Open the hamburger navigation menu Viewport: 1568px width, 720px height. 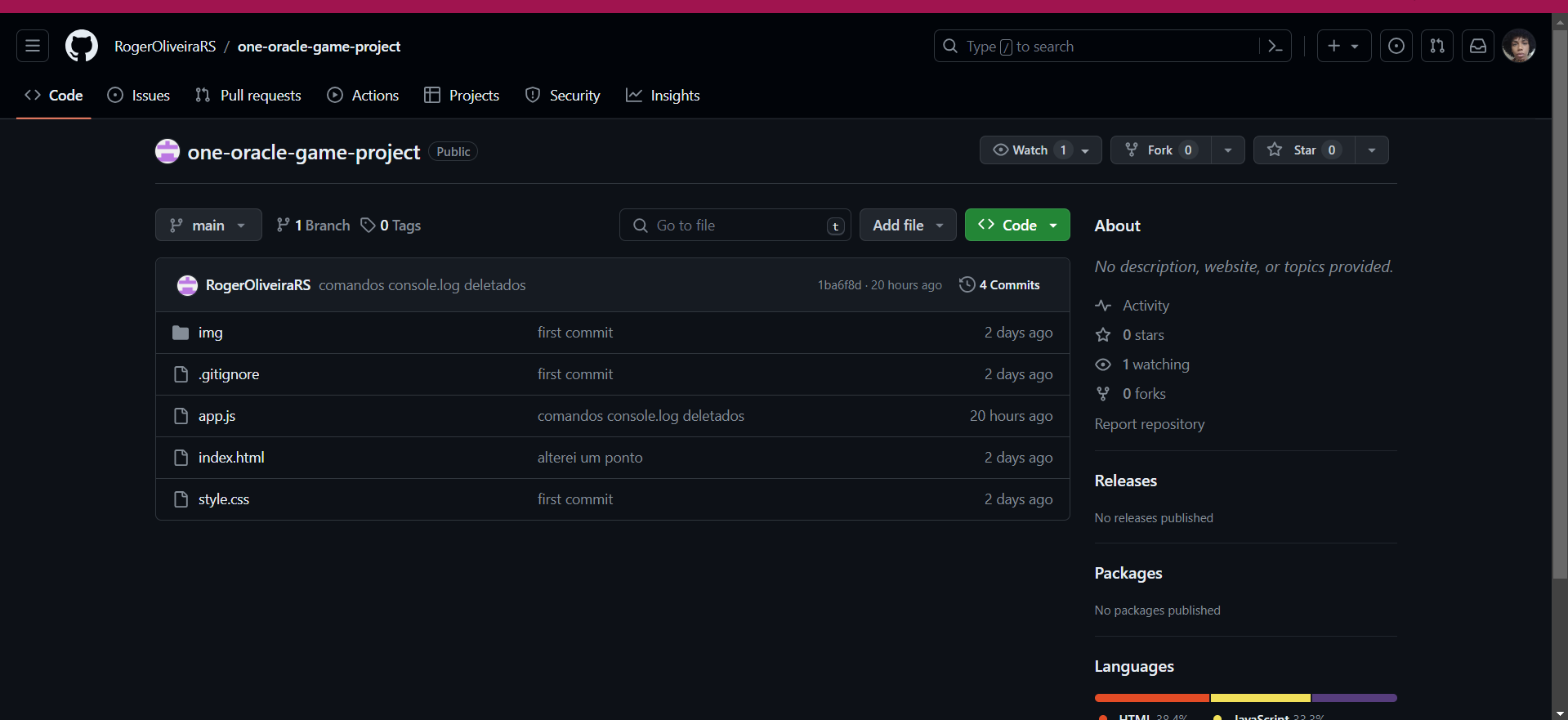point(33,46)
